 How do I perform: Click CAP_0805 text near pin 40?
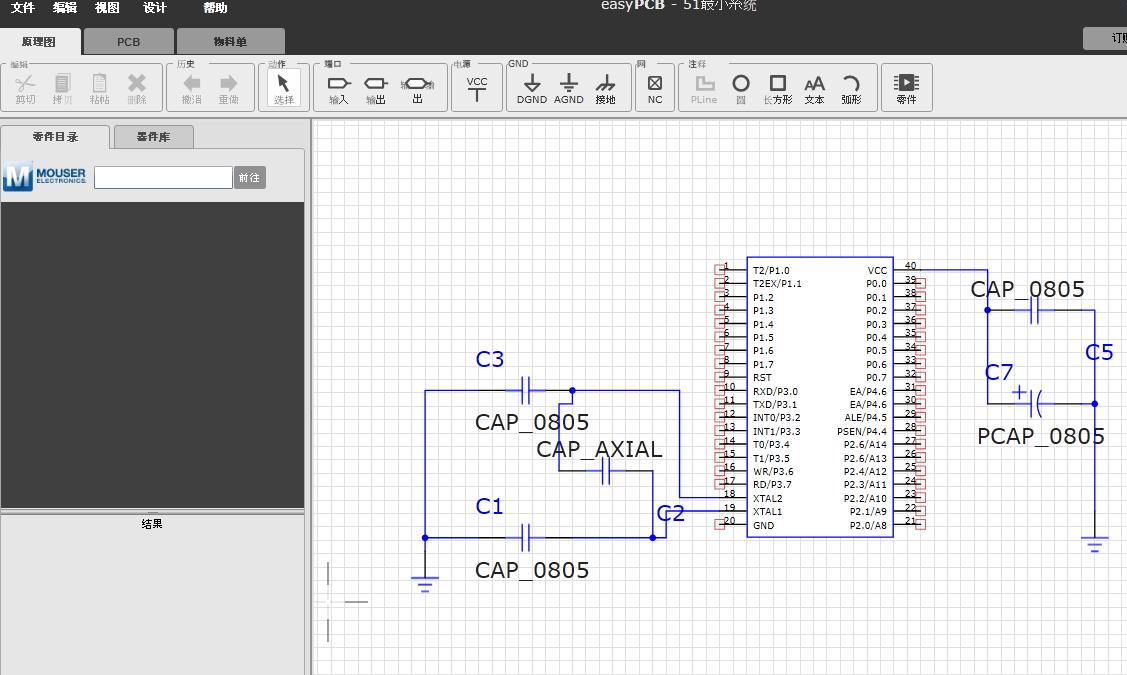pos(1027,289)
